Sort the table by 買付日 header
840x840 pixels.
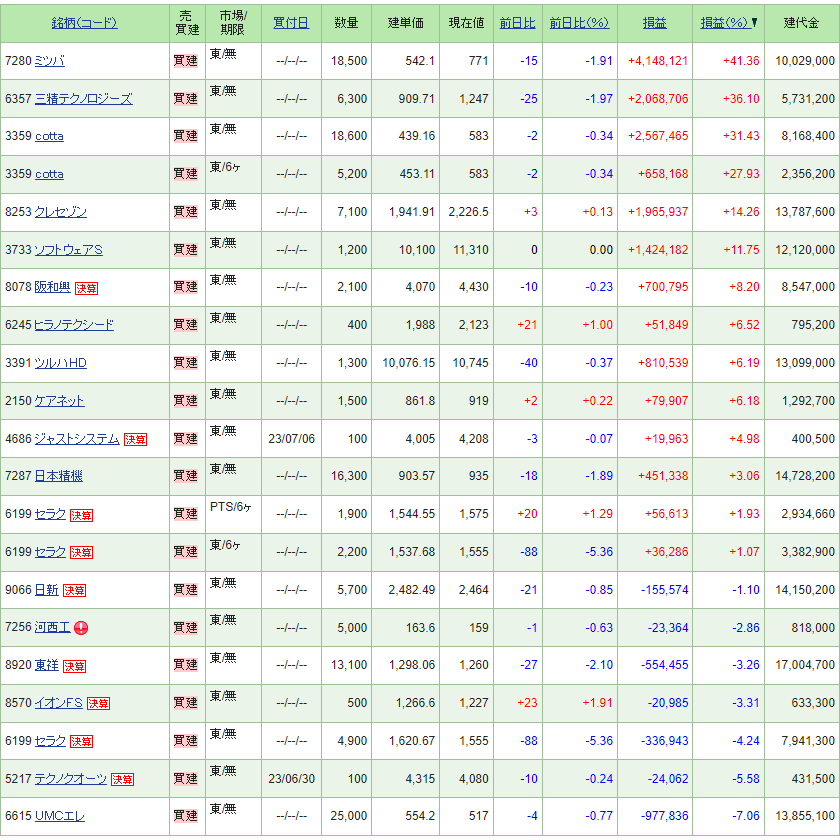[291, 22]
